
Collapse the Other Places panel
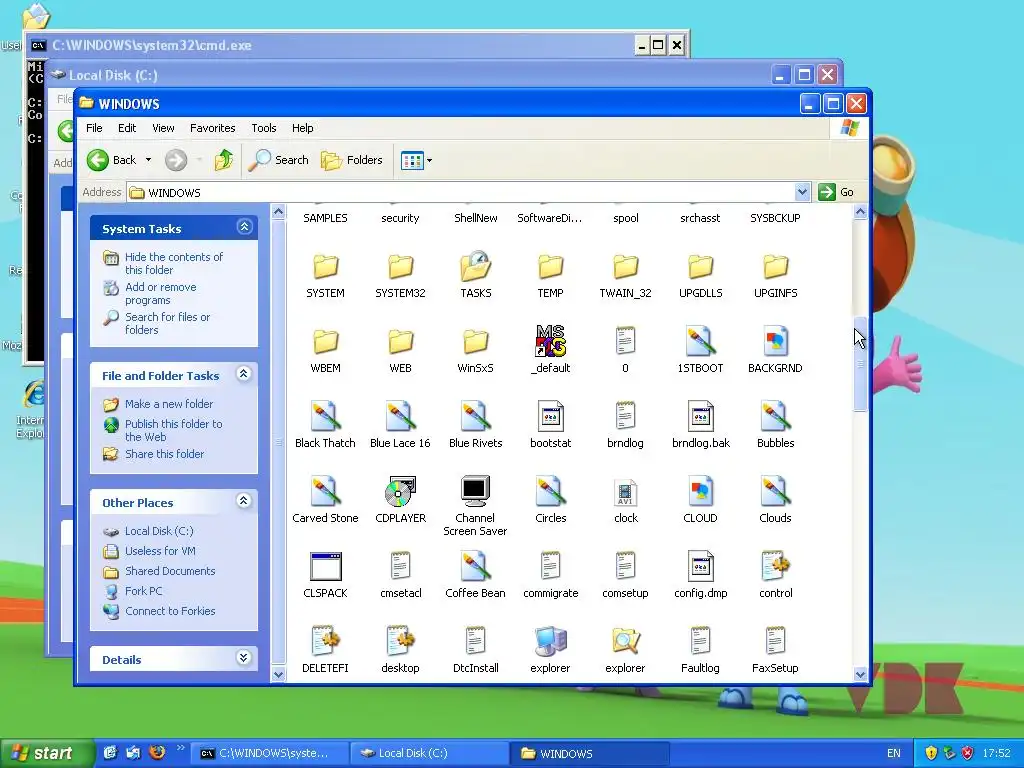click(x=244, y=502)
